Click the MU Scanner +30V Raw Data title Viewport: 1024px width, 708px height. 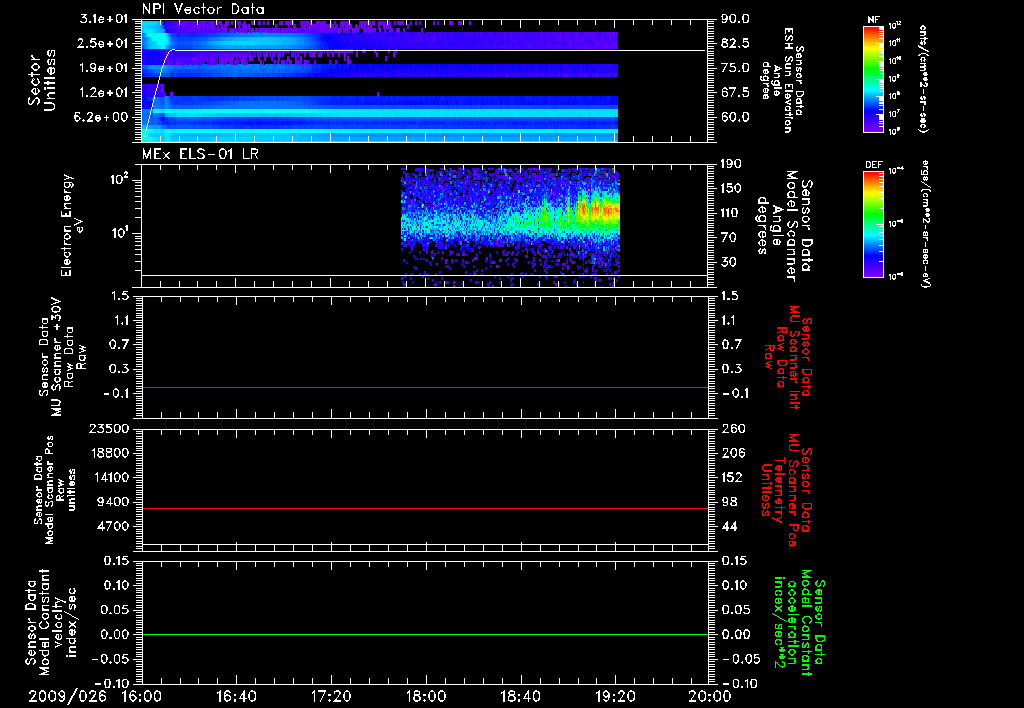coord(62,357)
